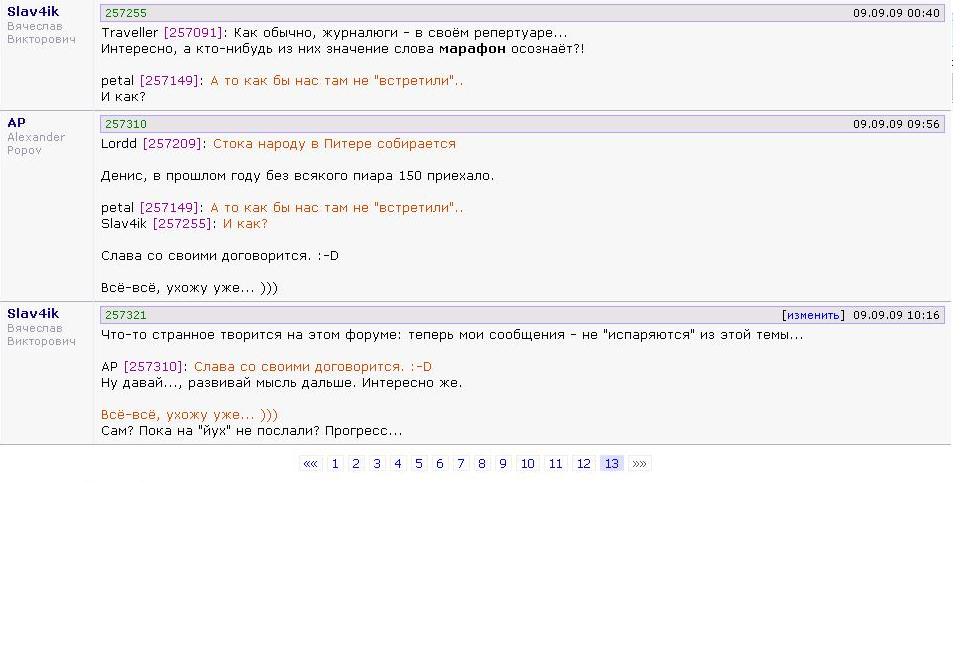Open page 5 of the thread
Image resolution: width=976 pixels, height=657 pixels.
[419, 464]
